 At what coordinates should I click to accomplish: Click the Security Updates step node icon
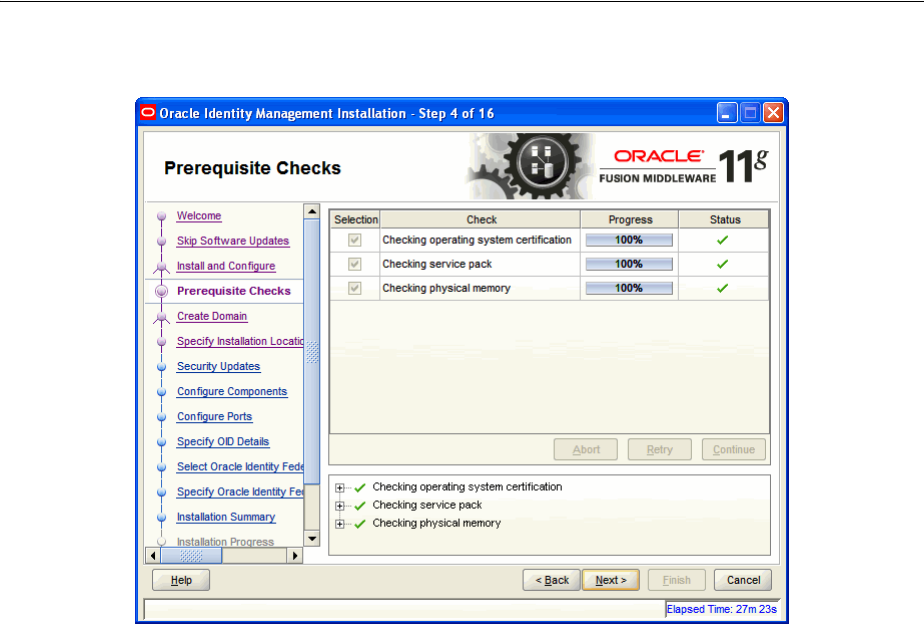click(x=161, y=367)
